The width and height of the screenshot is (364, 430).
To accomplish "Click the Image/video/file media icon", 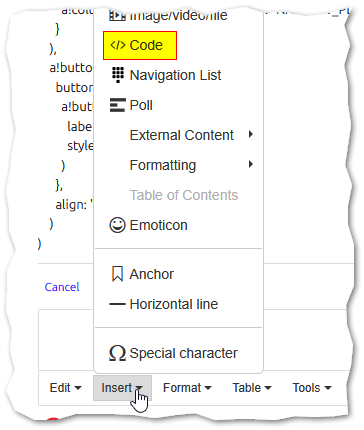I will [117, 16].
